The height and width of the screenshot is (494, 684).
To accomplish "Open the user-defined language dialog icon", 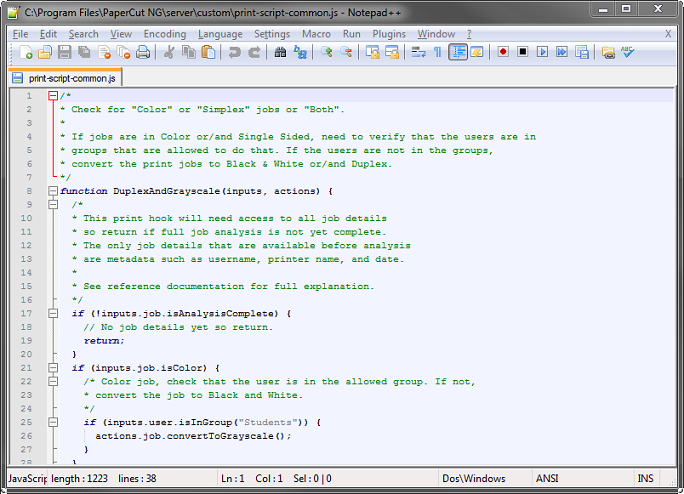I will pyautogui.click(x=477, y=52).
